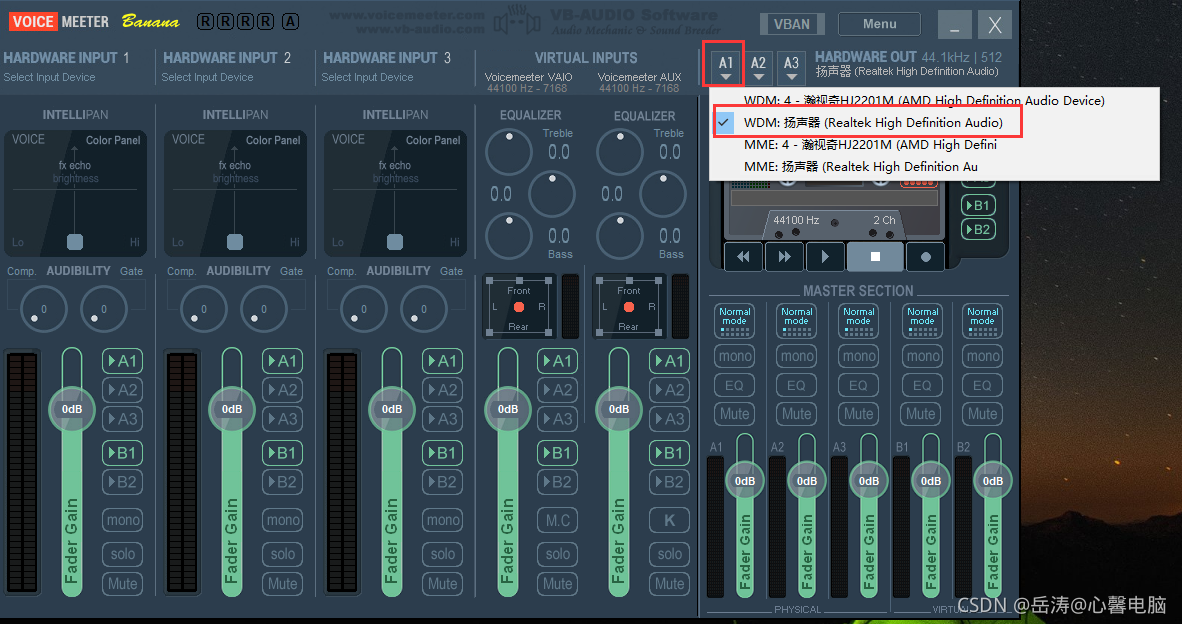Select input device for Hardware Input 2
1182x624 pixels.
point(207,77)
